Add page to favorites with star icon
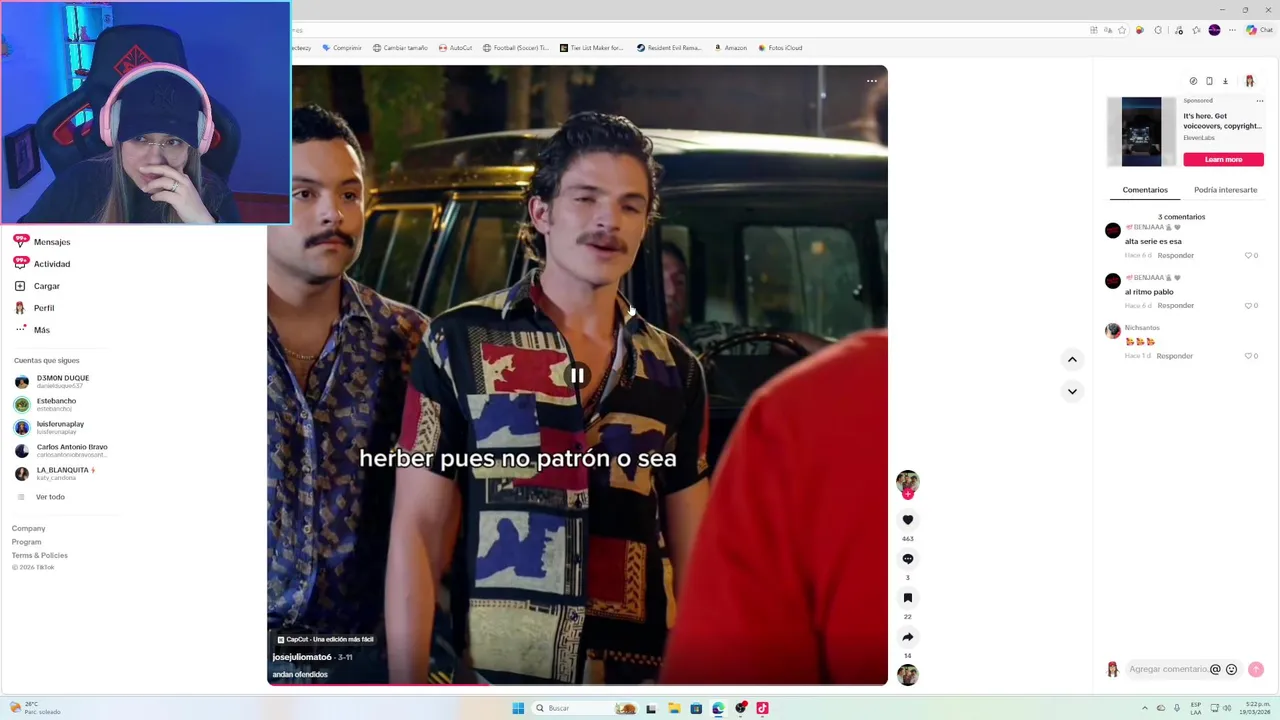1280x720 pixels. pyautogui.click(x=1122, y=30)
